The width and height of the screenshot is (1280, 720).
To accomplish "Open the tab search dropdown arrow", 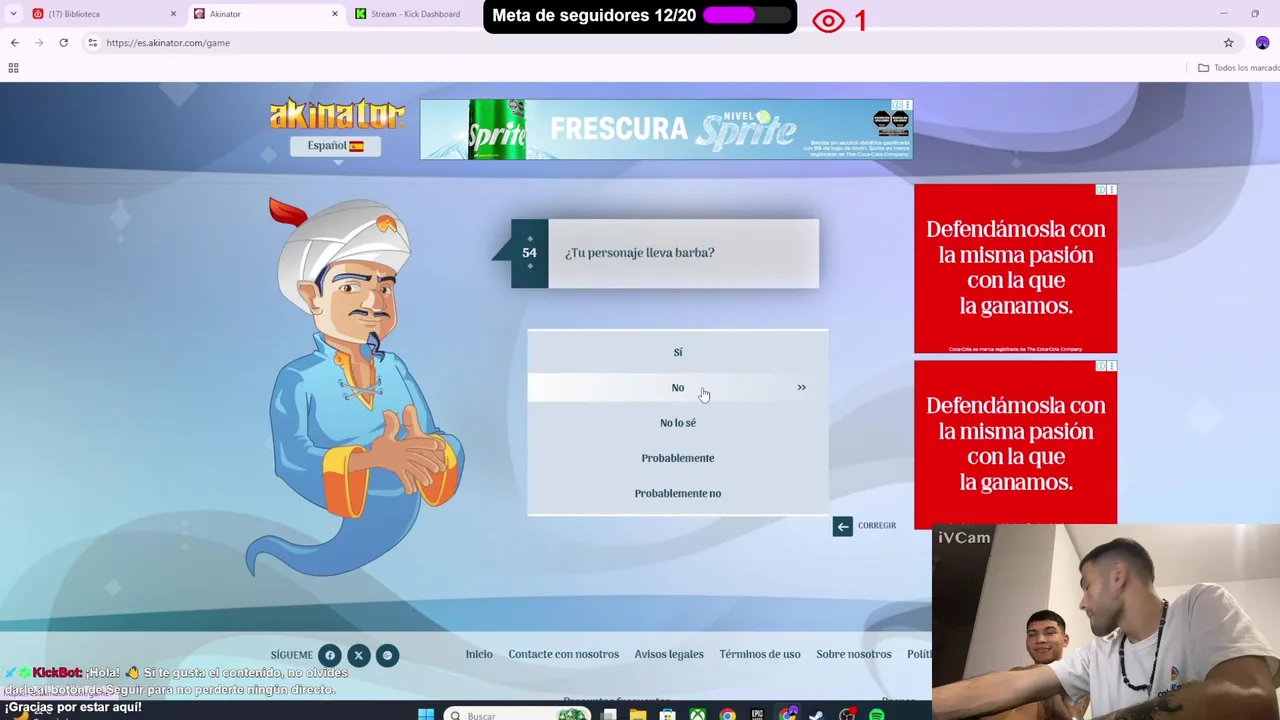I will [13, 14].
